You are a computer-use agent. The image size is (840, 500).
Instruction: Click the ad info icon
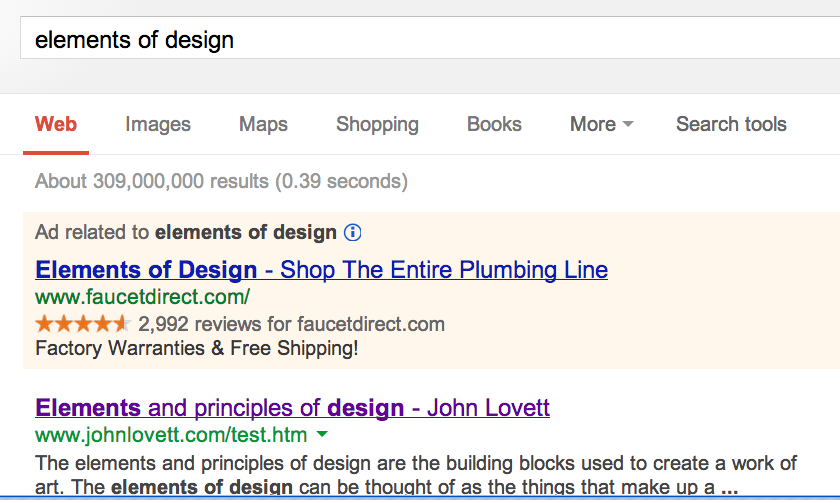(x=352, y=233)
